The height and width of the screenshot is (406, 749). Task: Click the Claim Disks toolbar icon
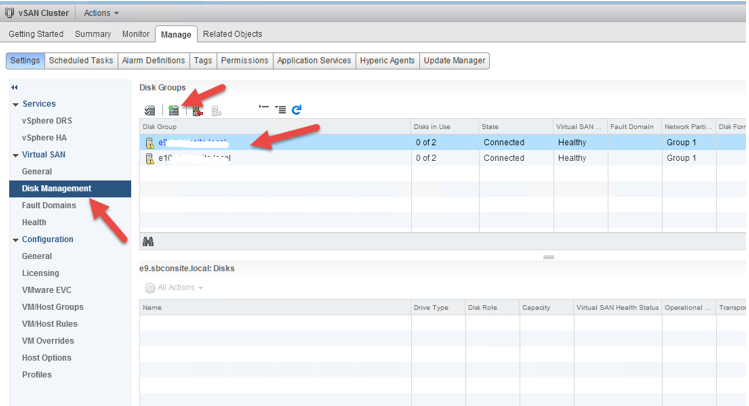[150, 110]
